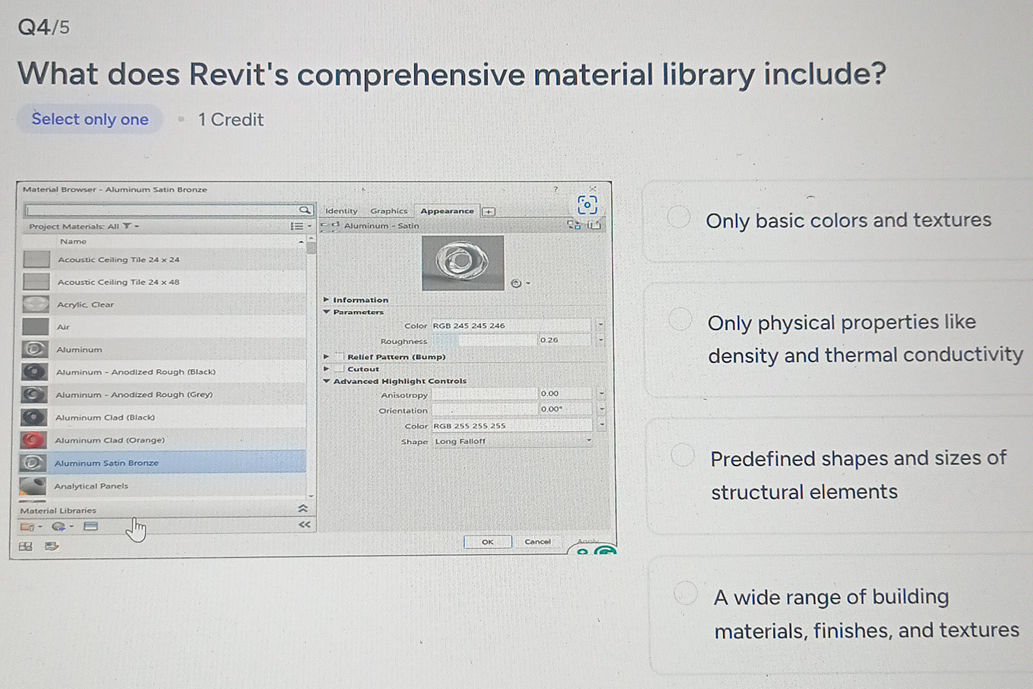Switch to the Graphics tab
Screen dimensions: 1033x689
pos(389,211)
